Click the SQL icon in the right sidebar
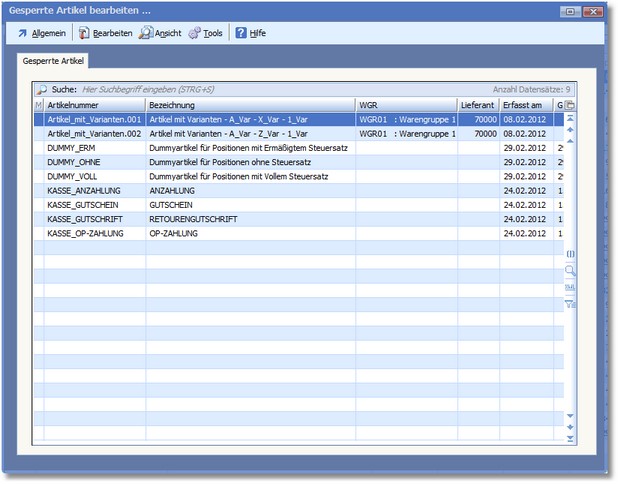 (570, 287)
